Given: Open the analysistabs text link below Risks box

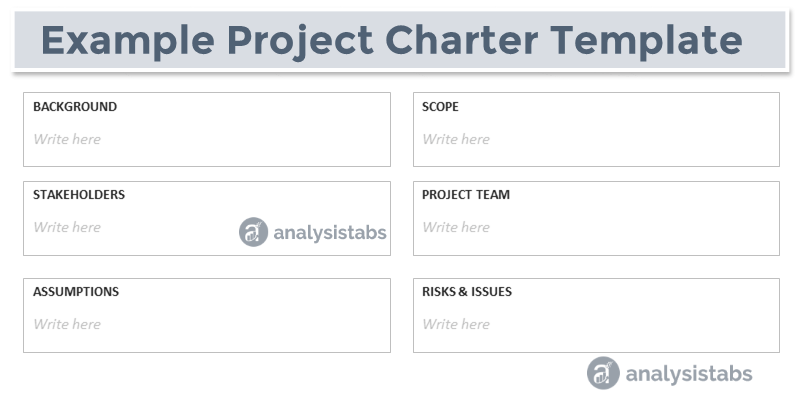Looking at the screenshot, I should (689, 374).
